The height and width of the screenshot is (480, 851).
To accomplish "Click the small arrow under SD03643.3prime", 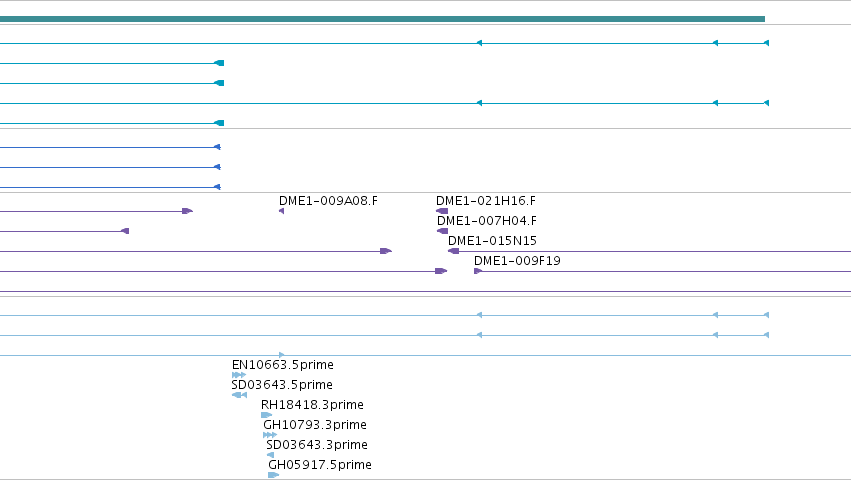I will pyautogui.click(x=270, y=455).
